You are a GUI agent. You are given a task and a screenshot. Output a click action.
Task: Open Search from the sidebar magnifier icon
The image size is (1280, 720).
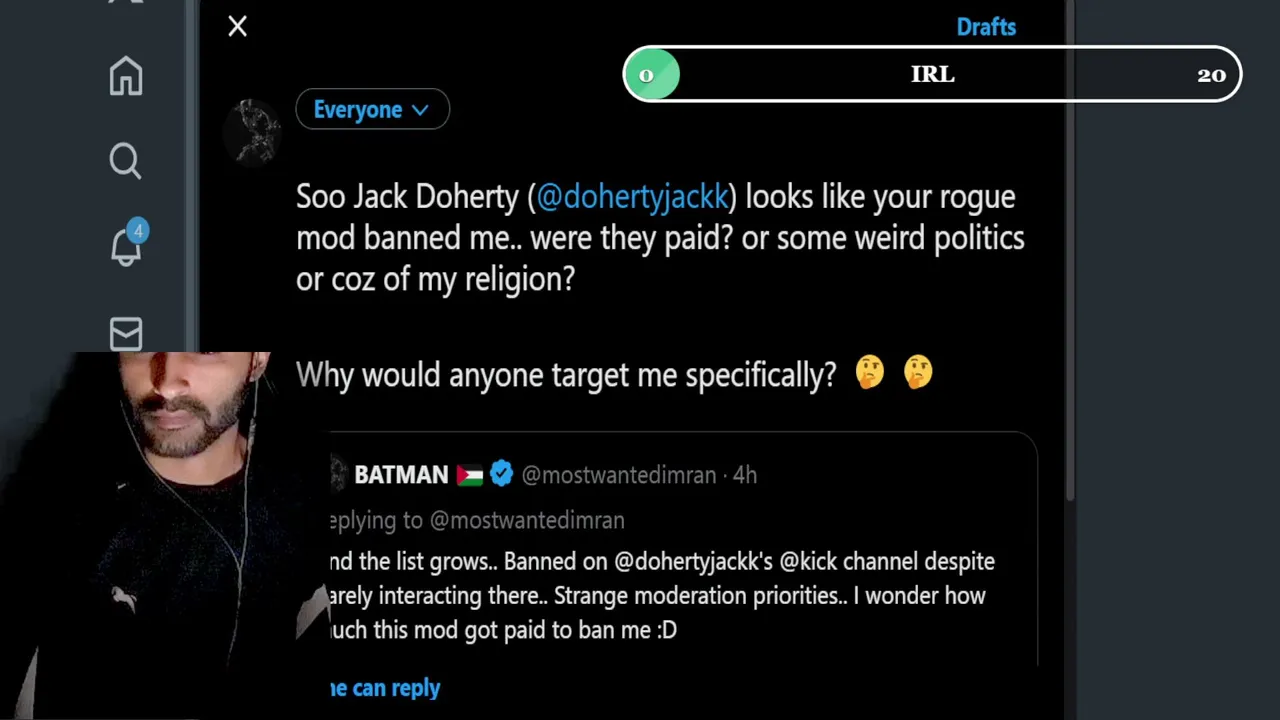pos(126,160)
